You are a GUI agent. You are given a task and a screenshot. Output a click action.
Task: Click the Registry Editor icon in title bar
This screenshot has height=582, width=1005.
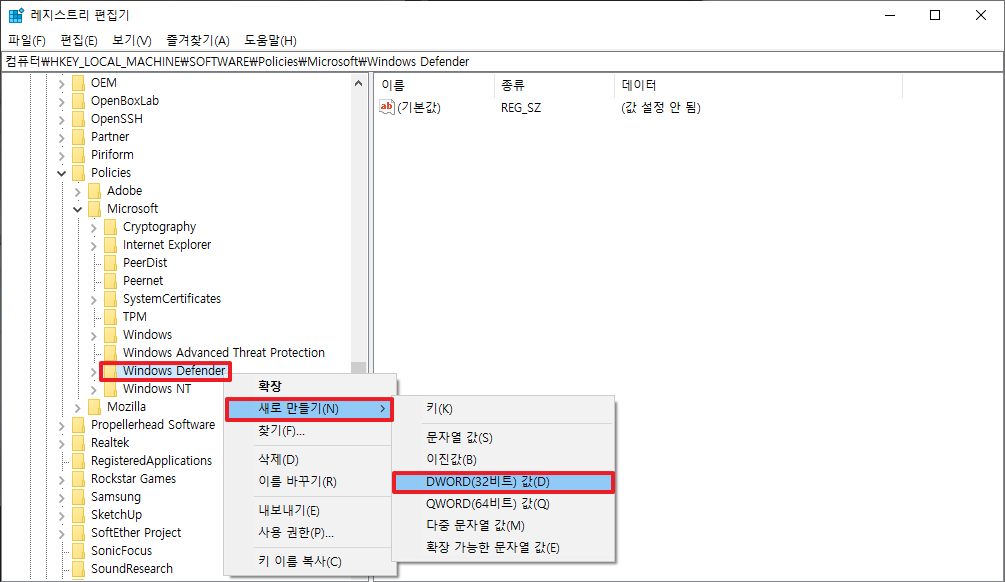coord(14,14)
